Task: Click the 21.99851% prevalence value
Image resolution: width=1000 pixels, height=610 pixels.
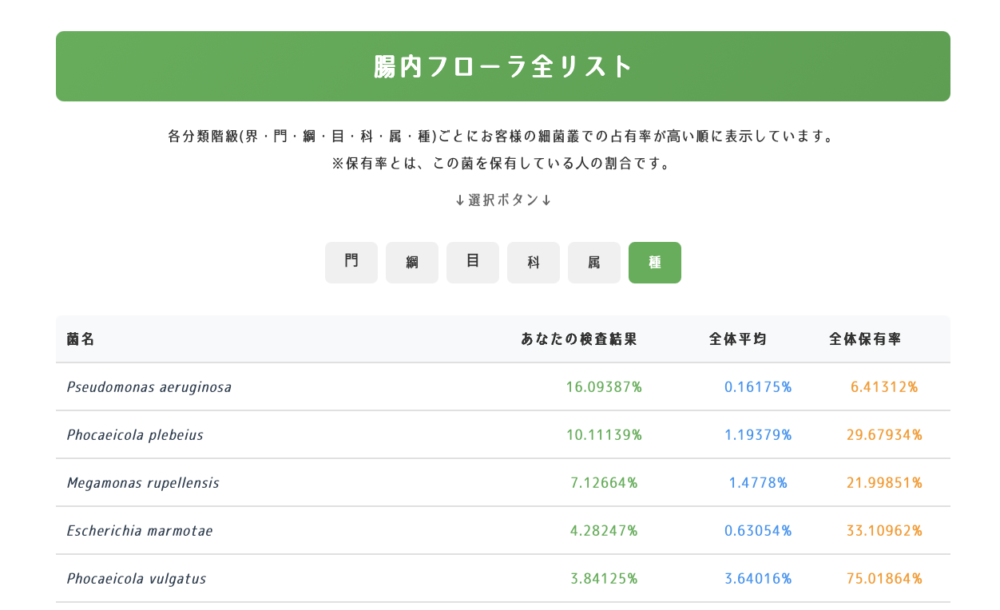Action: pyautogui.click(x=884, y=483)
